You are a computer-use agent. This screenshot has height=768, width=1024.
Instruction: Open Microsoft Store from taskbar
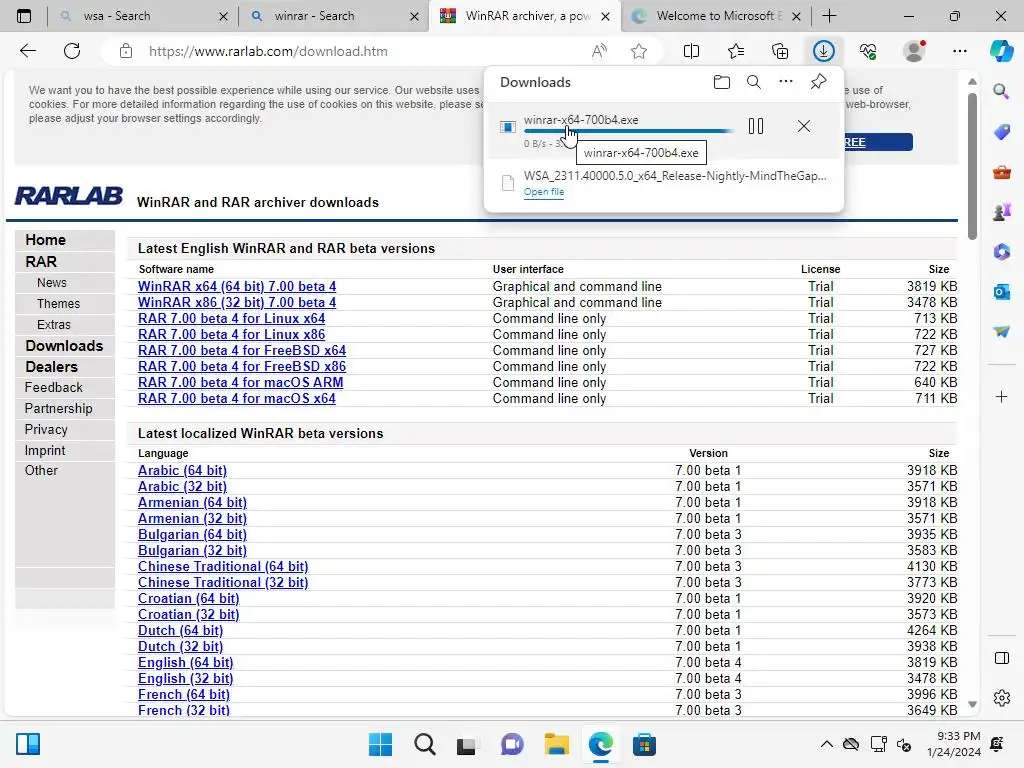click(x=644, y=744)
